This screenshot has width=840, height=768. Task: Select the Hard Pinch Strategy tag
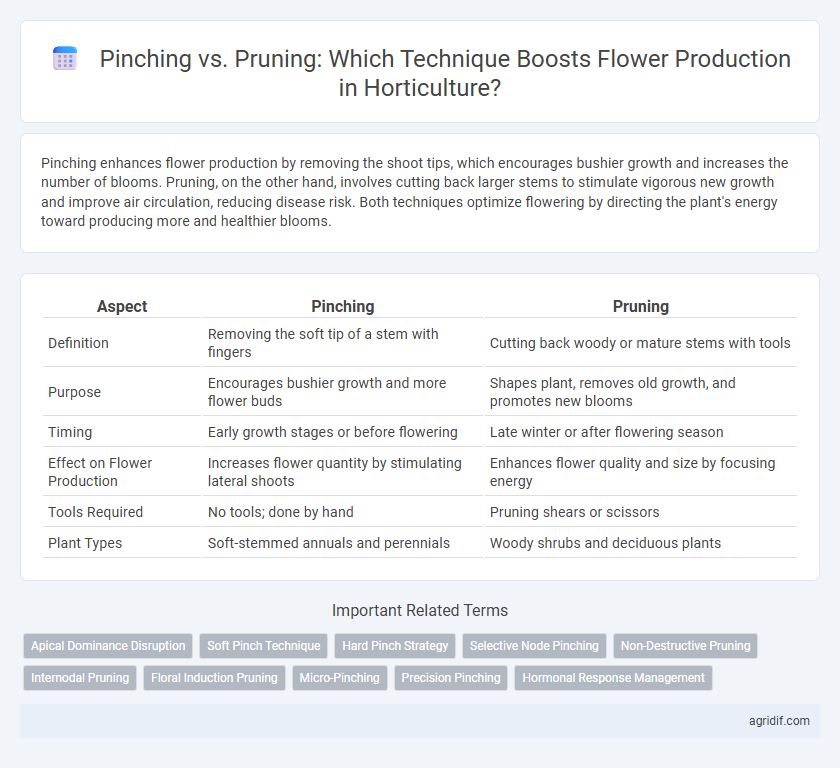coord(395,646)
